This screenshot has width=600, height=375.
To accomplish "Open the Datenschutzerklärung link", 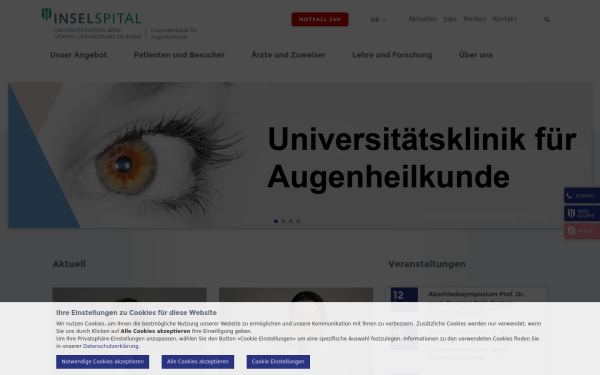I will [111, 346].
